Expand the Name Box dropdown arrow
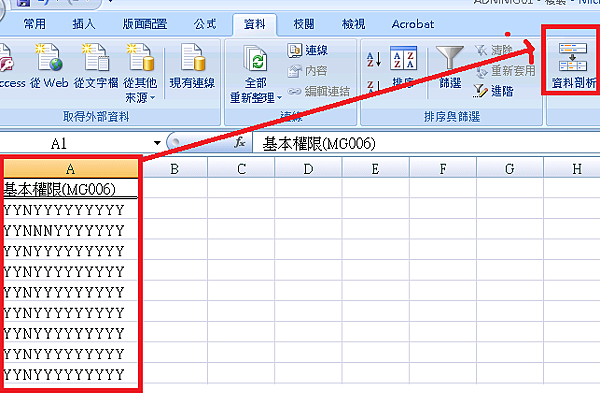 pyautogui.click(x=157, y=144)
